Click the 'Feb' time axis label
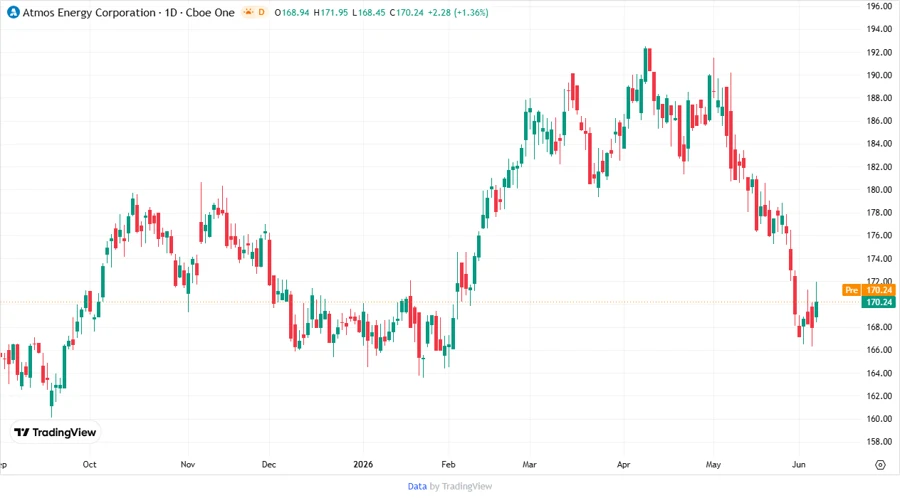Screen dimensions: 900x498 point(448,464)
